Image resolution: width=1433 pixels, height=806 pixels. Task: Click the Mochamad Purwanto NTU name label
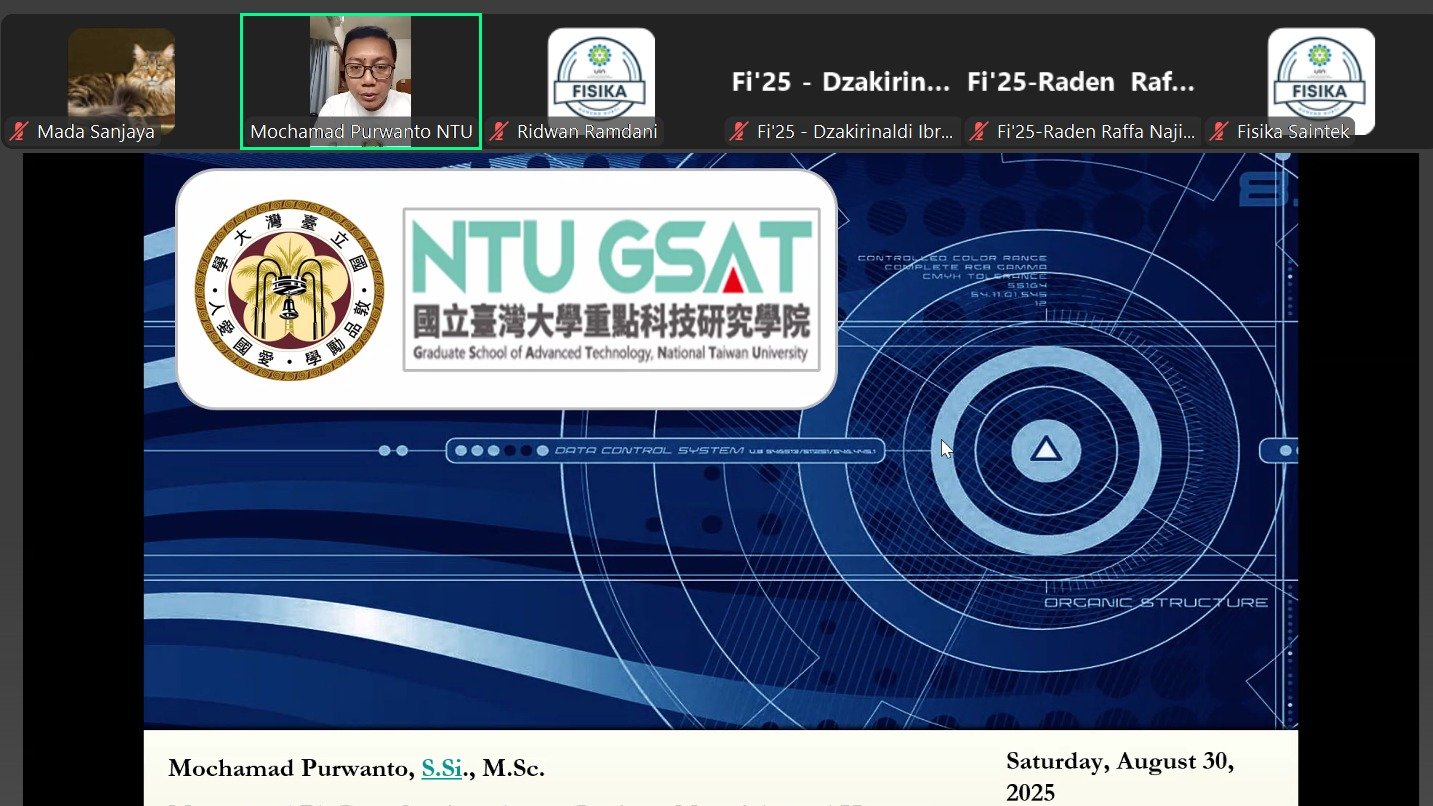coord(361,132)
